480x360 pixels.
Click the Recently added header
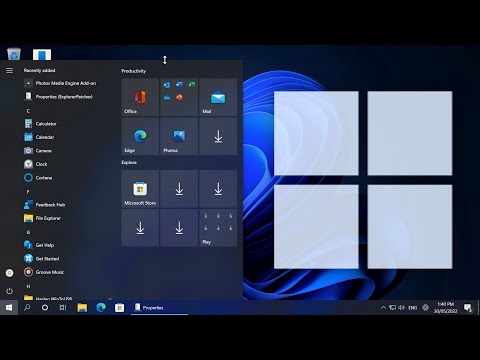[39, 70]
